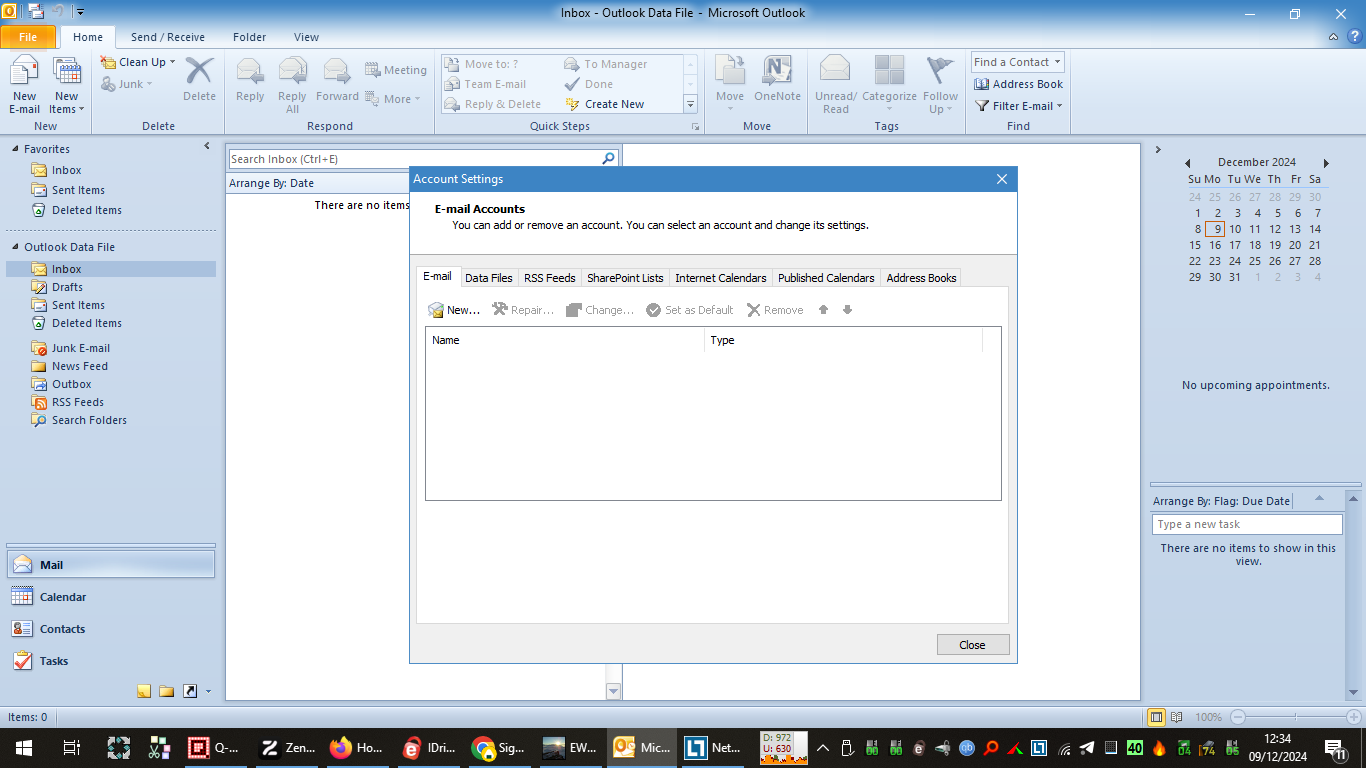The height and width of the screenshot is (768, 1366).
Task: Click the Close button in Account Settings
Action: [x=973, y=645]
